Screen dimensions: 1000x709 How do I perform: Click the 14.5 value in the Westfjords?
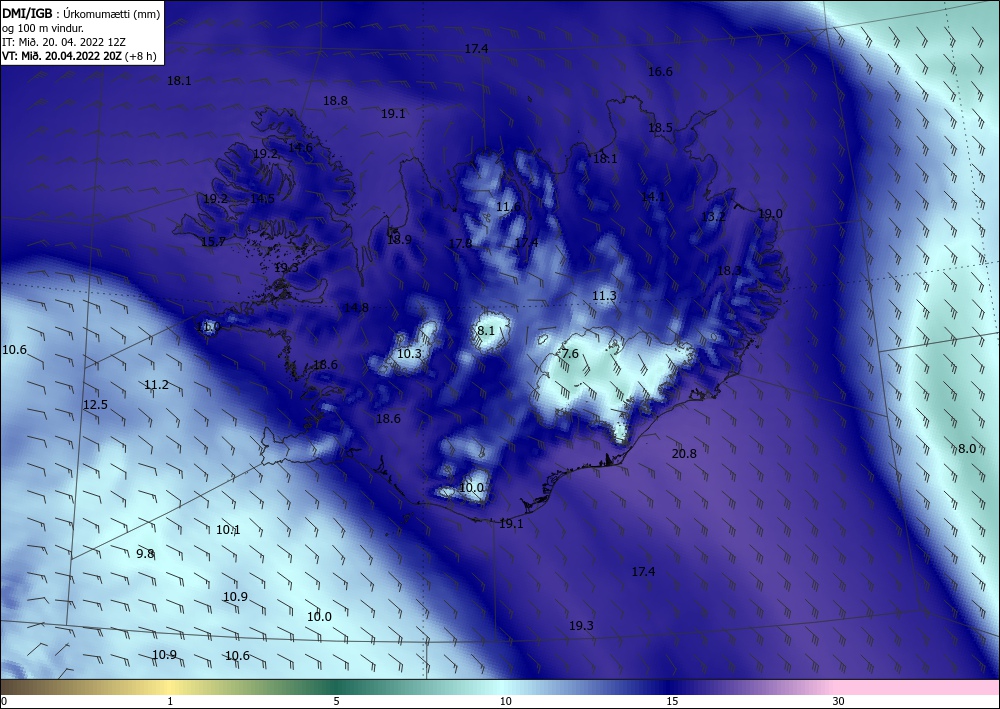point(262,199)
